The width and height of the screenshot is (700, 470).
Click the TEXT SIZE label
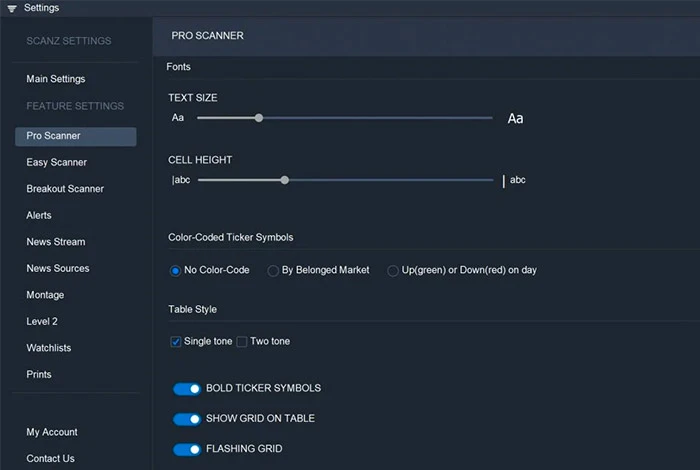coord(193,98)
